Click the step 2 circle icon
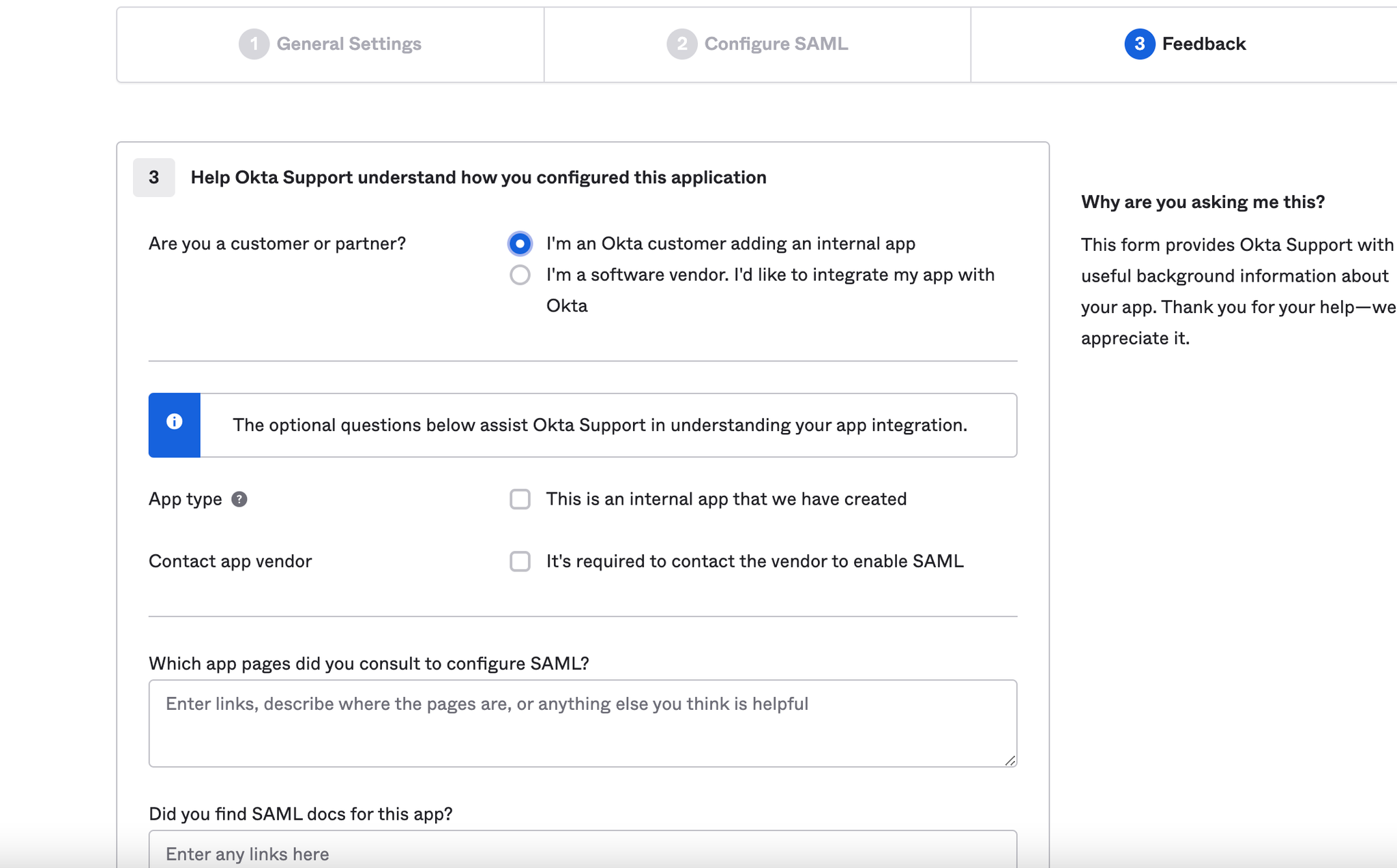The width and height of the screenshot is (1397, 868). (681, 44)
